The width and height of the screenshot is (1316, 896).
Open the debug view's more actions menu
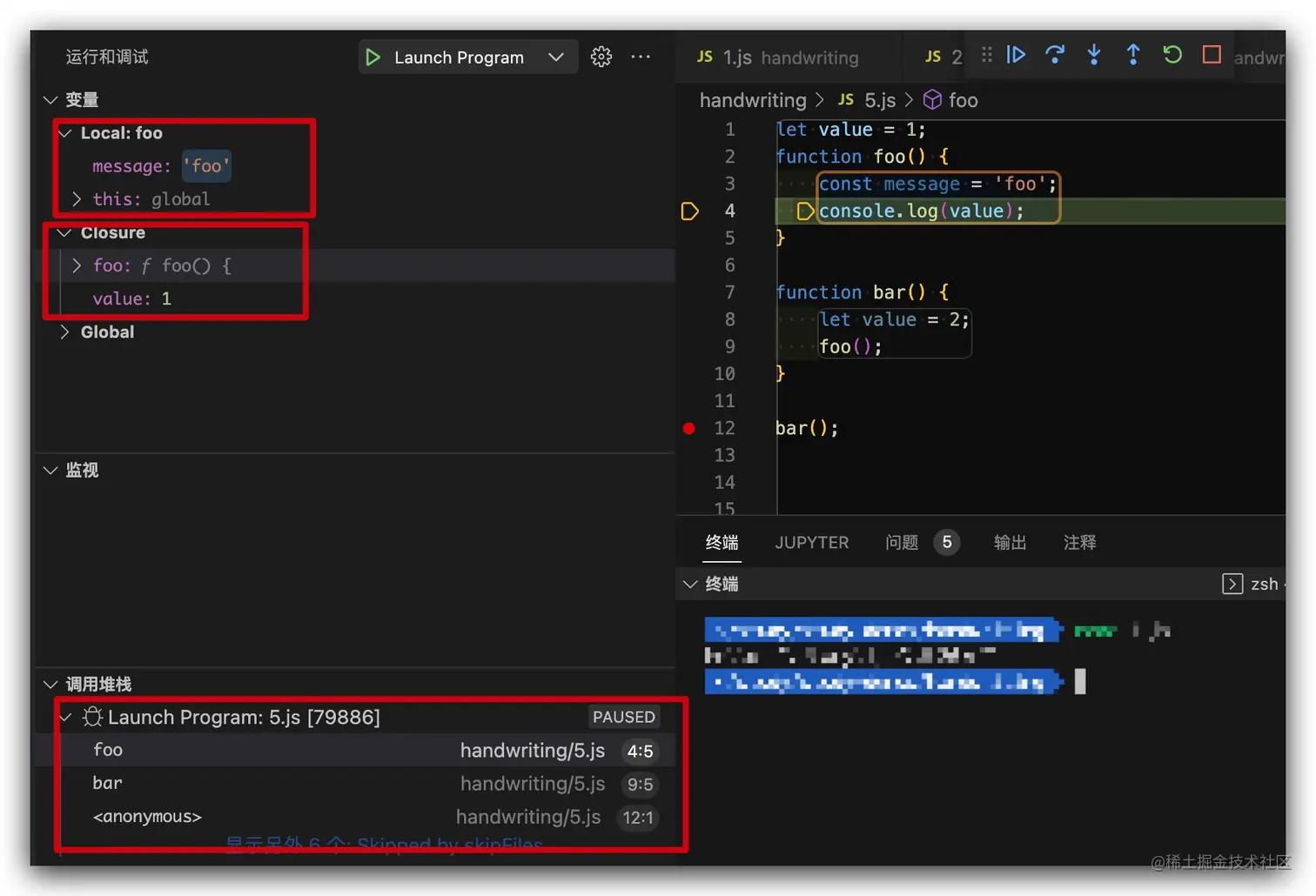(x=641, y=57)
